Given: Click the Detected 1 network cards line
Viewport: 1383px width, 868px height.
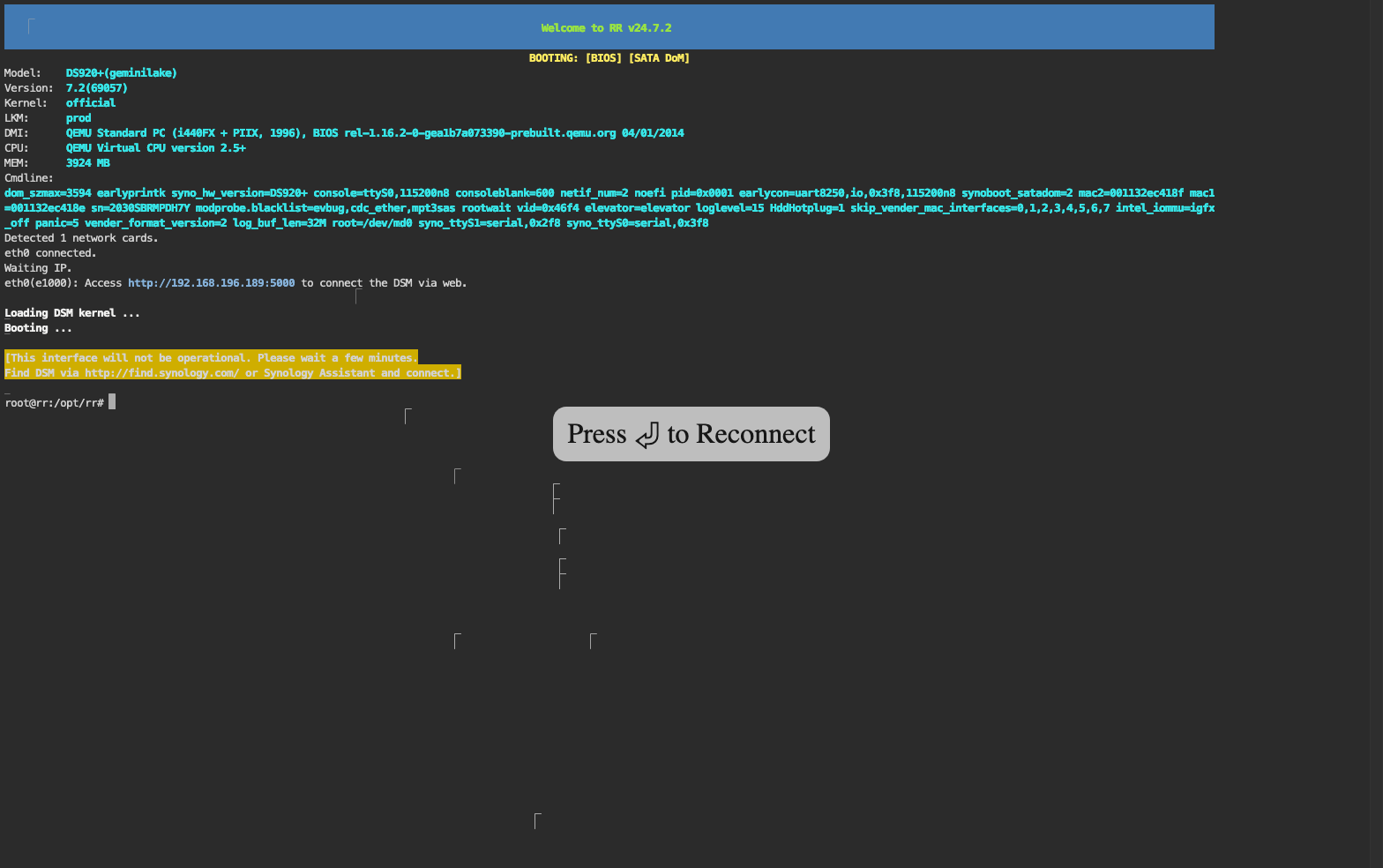Looking at the screenshot, I should click(81, 238).
